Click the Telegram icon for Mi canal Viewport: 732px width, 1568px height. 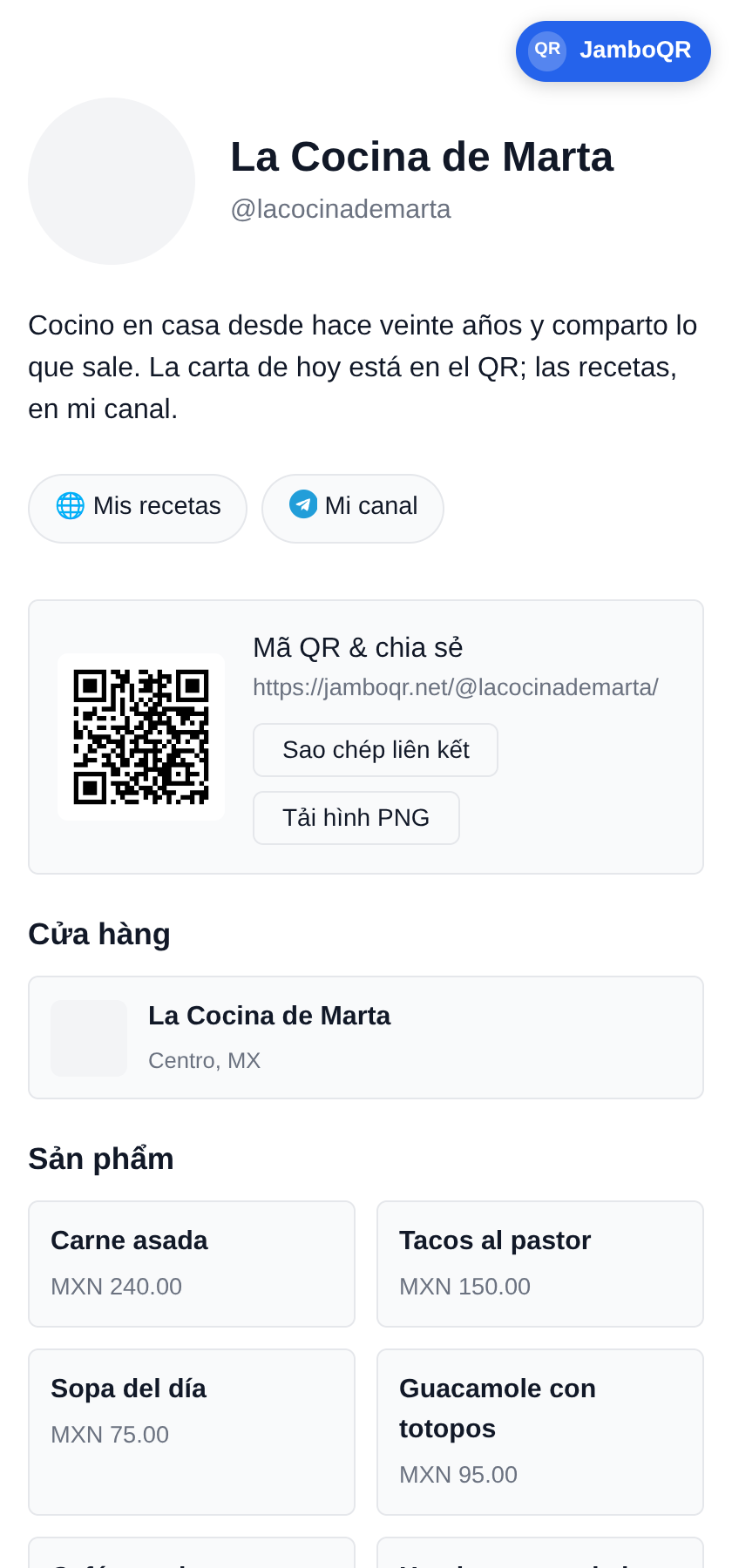pyautogui.click(x=303, y=504)
